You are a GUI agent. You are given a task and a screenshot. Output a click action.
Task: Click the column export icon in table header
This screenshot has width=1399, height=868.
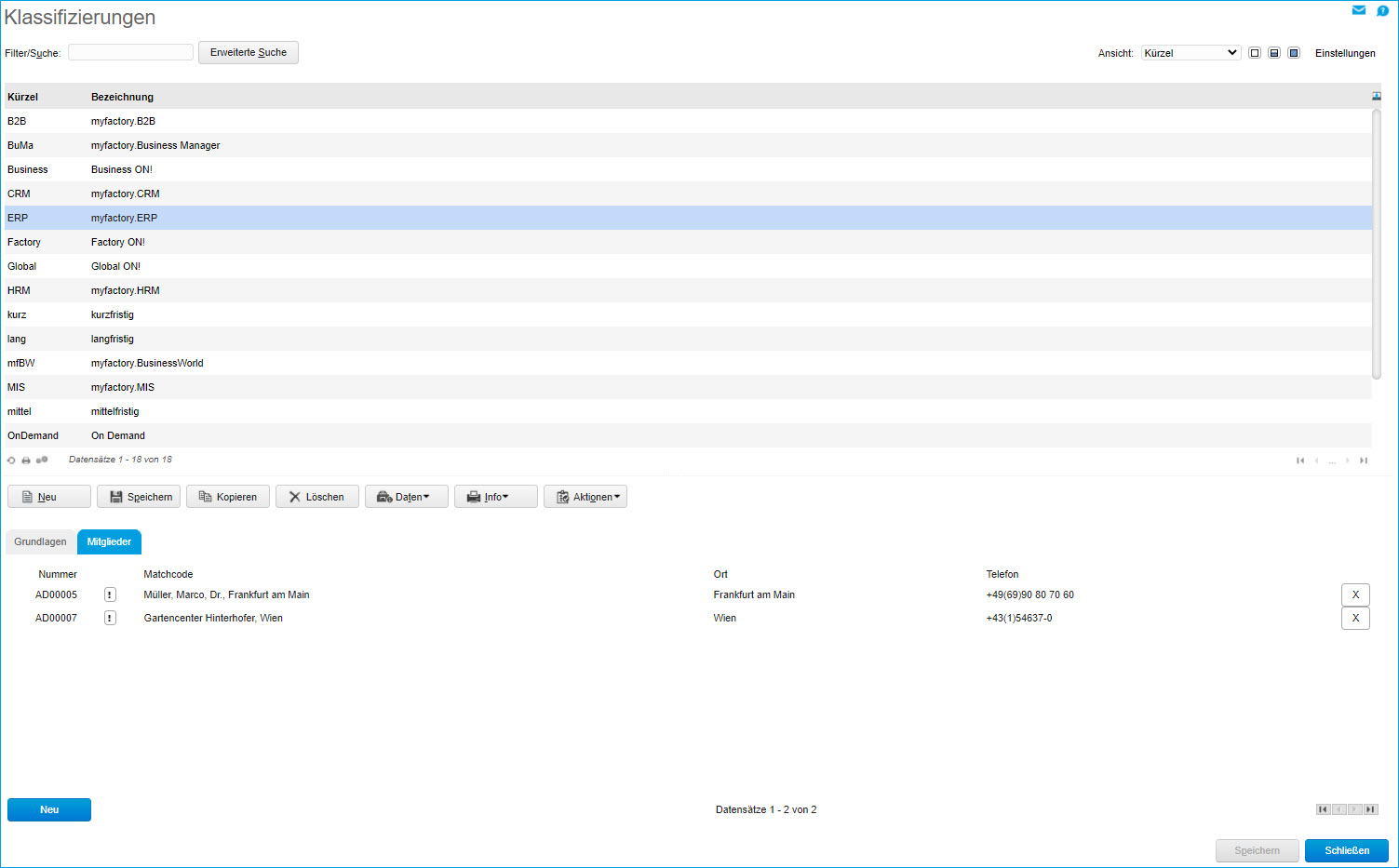tap(1376, 97)
